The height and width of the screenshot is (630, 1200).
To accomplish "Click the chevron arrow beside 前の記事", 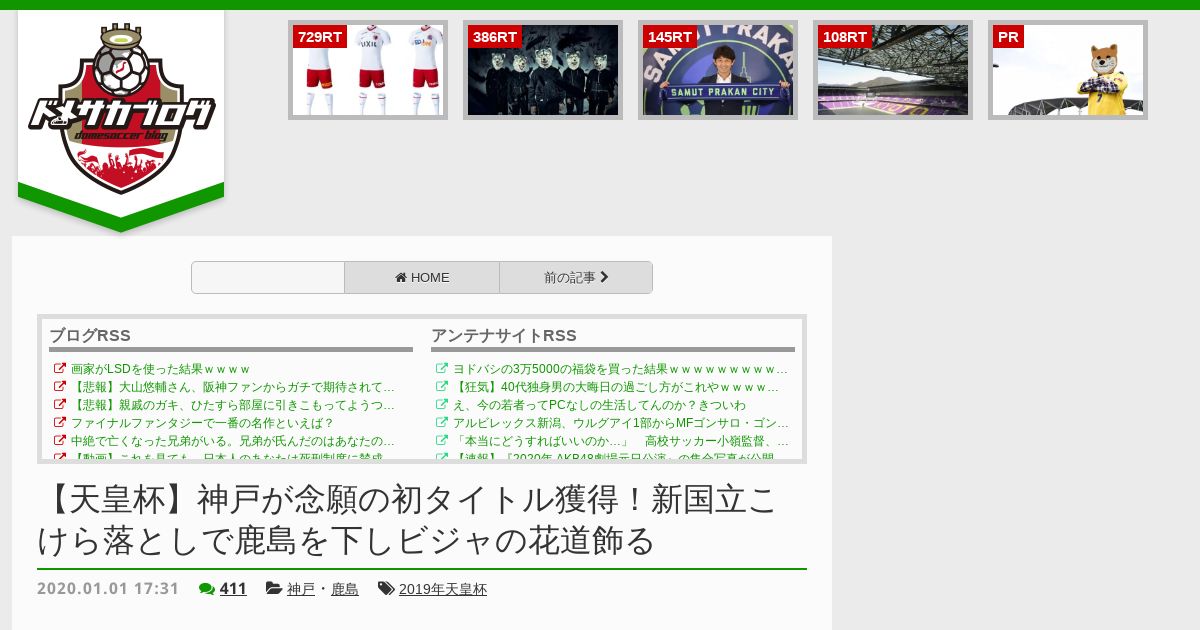I will click(x=604, y=277).
